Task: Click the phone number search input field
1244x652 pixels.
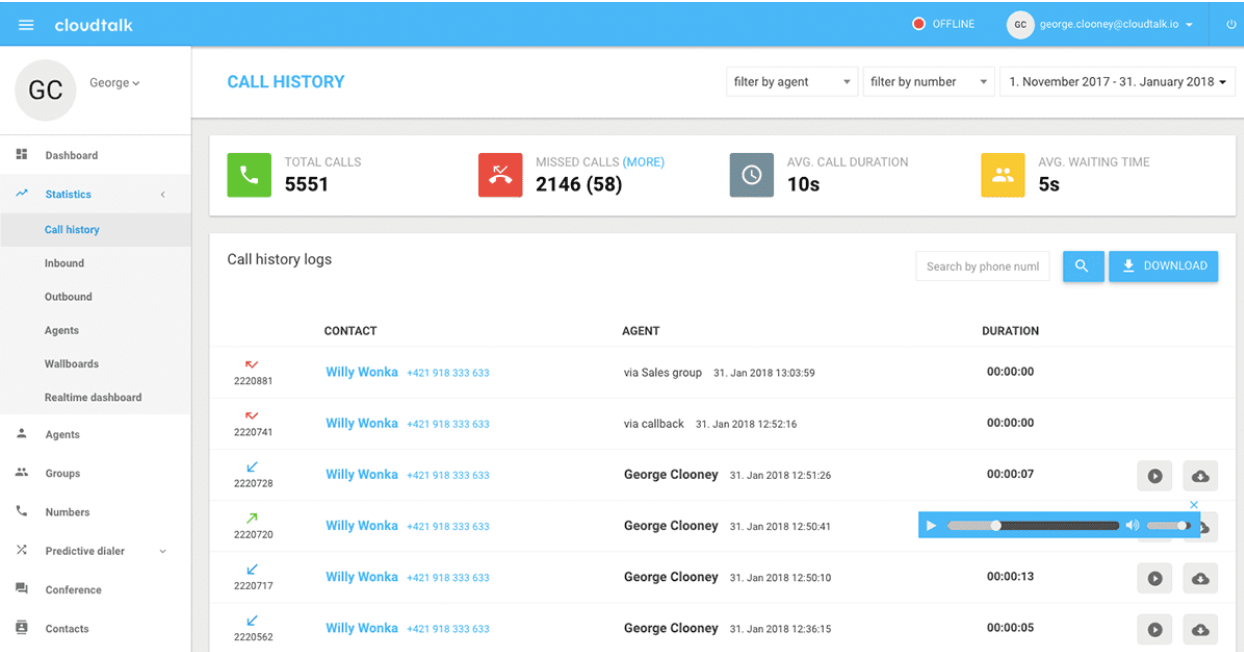Action: [x=982, y=266]
